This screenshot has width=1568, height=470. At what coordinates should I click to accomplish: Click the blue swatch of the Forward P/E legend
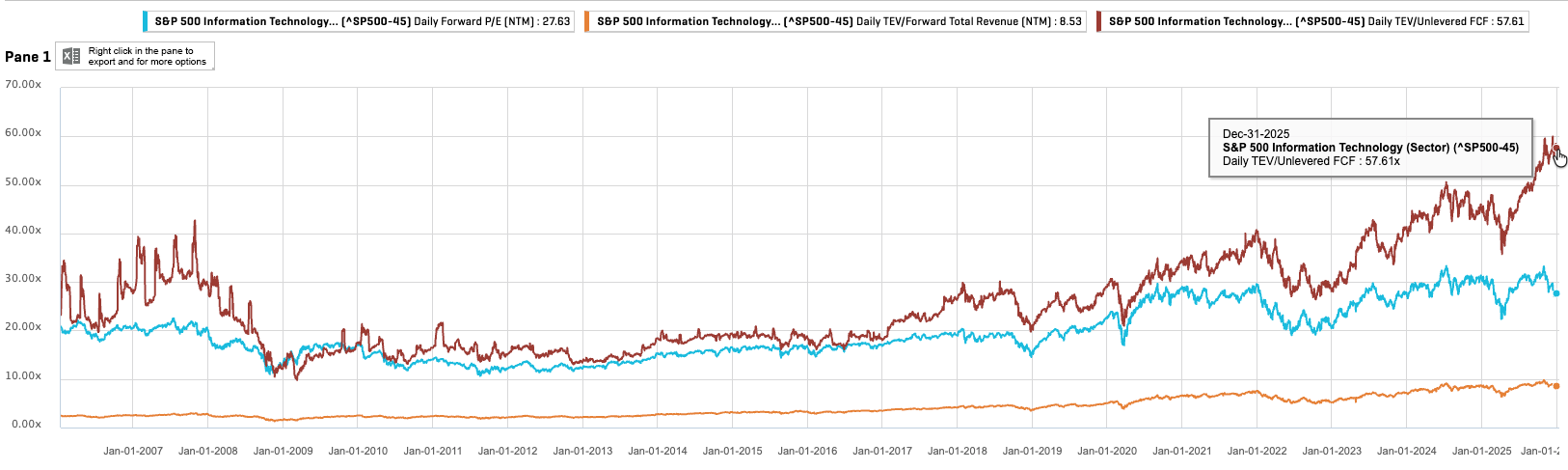(145, 21)
